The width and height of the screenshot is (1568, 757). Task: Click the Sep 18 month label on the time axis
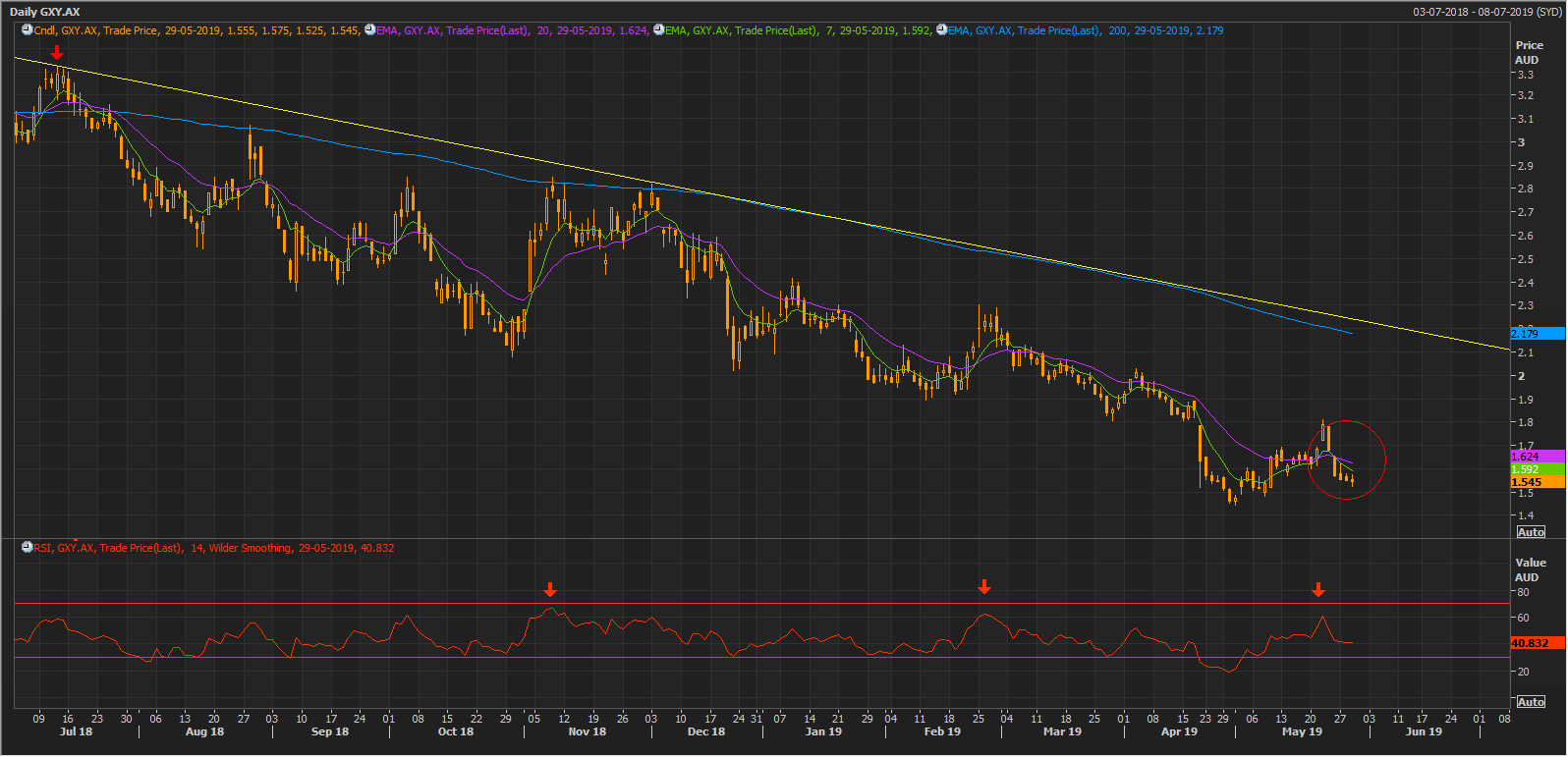coord(330,731)
